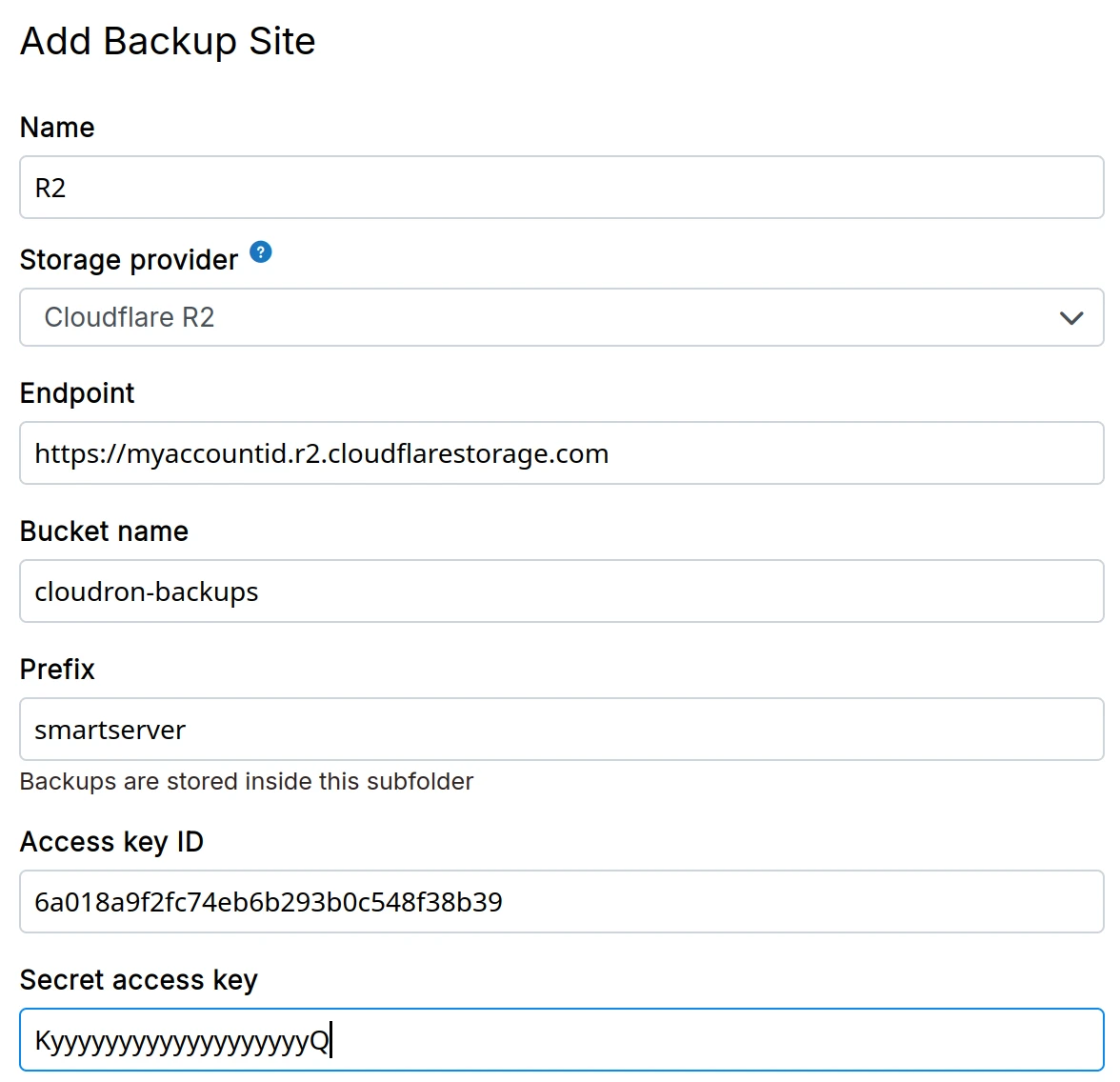Click the Secret access key label
The width and height of the screenshot is (1120, 1082).
(x=138, y=979)
